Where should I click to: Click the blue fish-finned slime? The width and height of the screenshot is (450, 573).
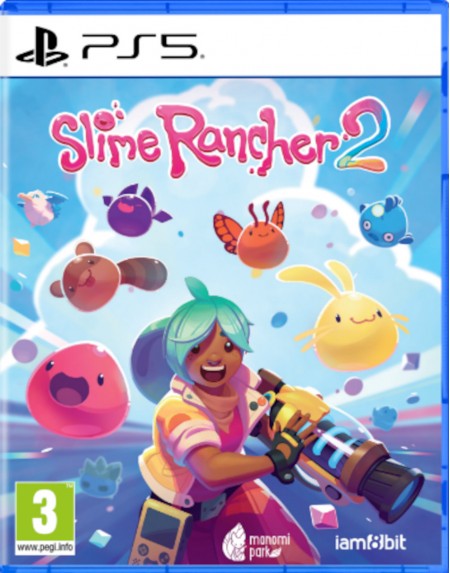tap(385, 221)
